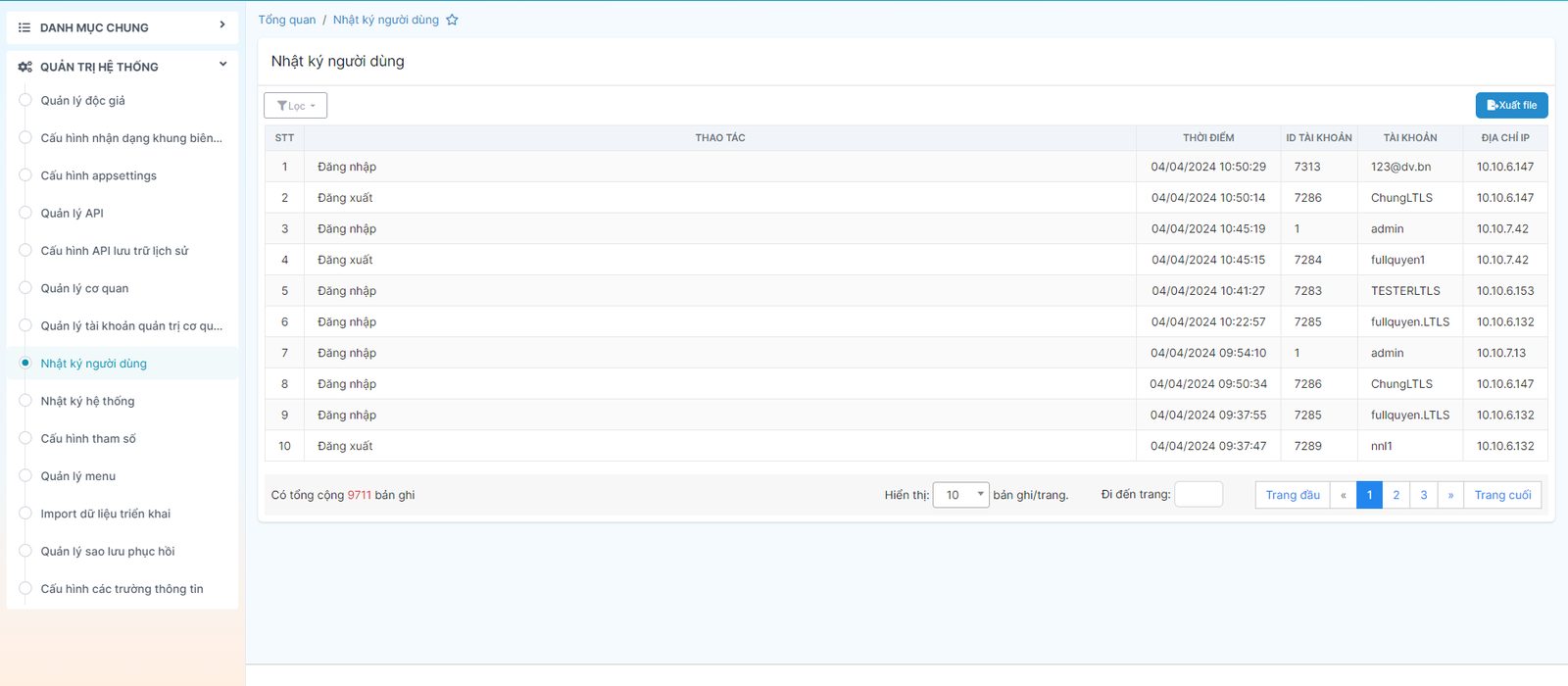Screen dimensions: 1568x686
Task: Select Quản lý độc giả radio item
Action: click(x=25, y=100)
